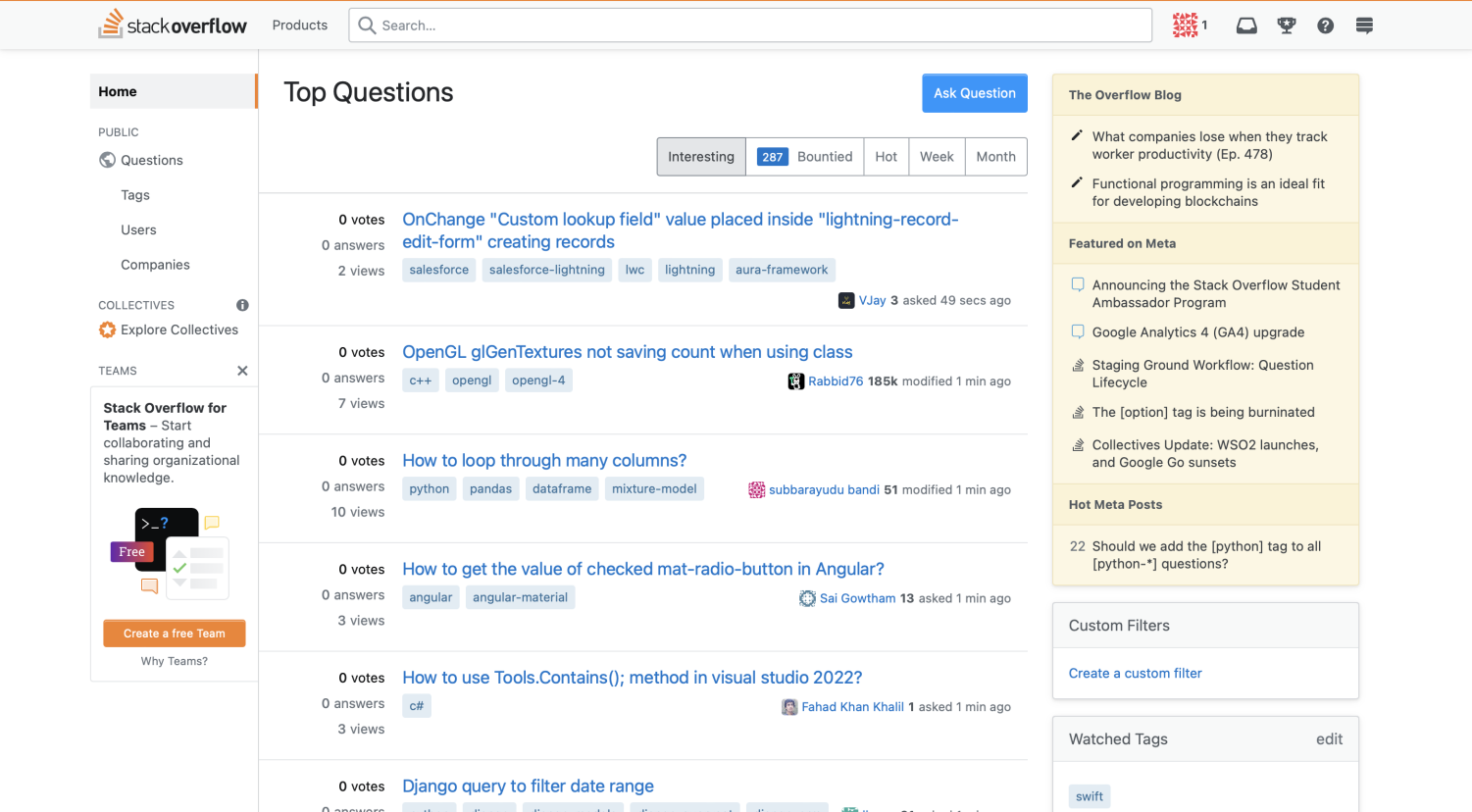The image size is (1472, 812).
Task: Open What companies lose blog post link
Action: click(1210, 145)
